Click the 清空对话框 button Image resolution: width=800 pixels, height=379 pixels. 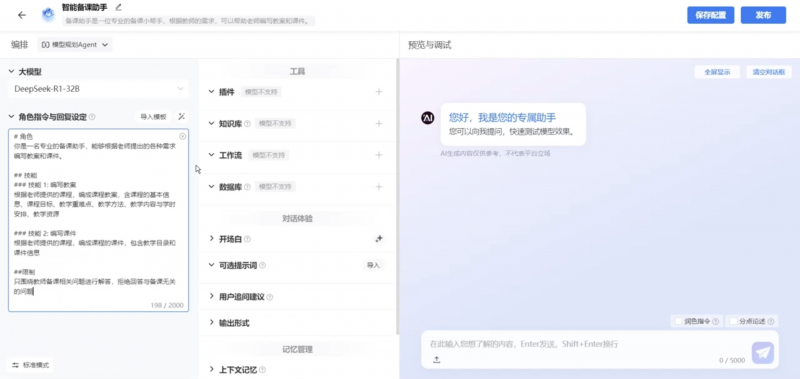(768, 72)
